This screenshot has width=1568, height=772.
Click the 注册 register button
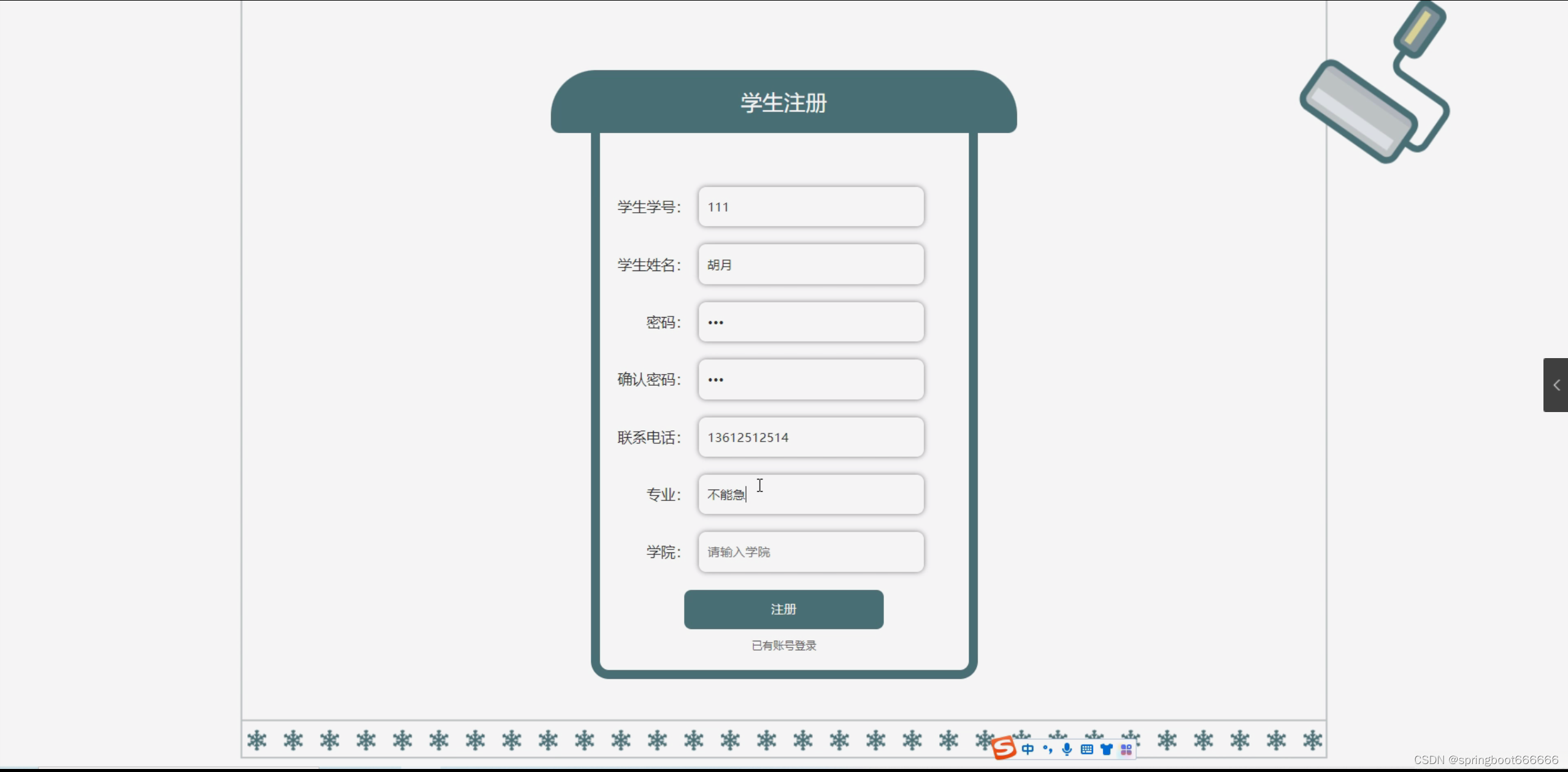pos(783,609)
